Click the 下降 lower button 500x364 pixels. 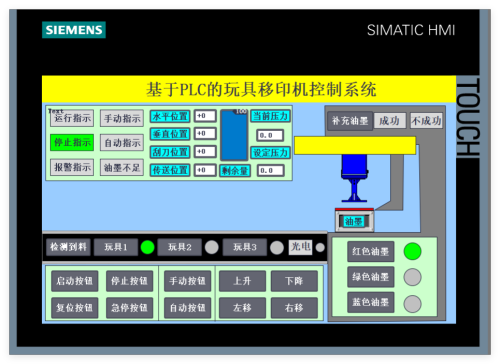point(294,281)
